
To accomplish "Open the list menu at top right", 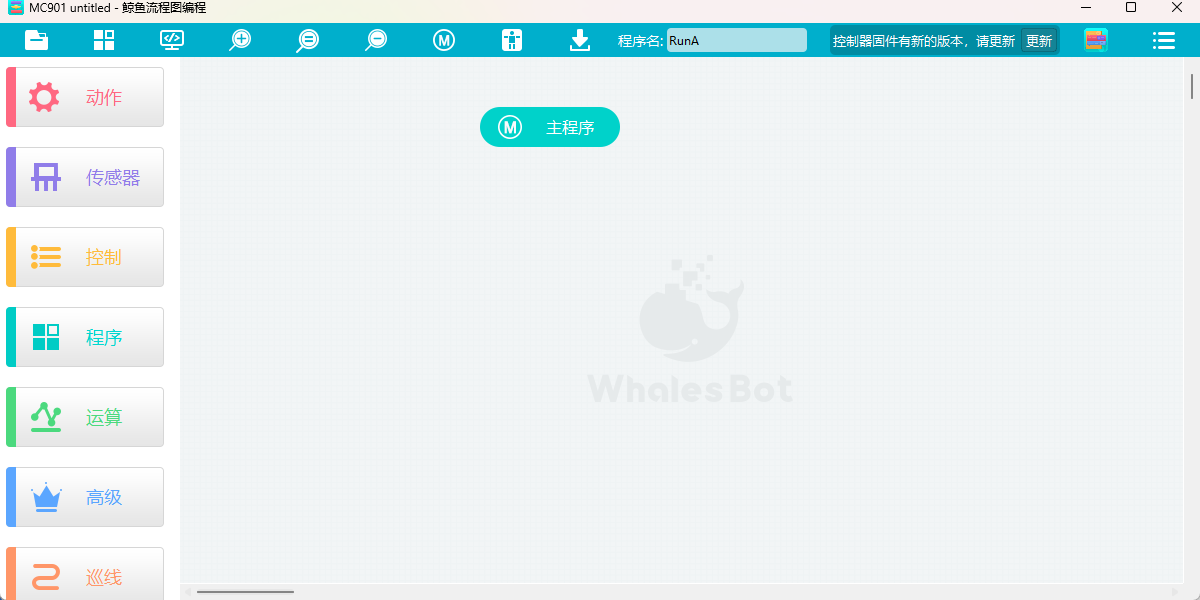I will (x=1163, y=40).
